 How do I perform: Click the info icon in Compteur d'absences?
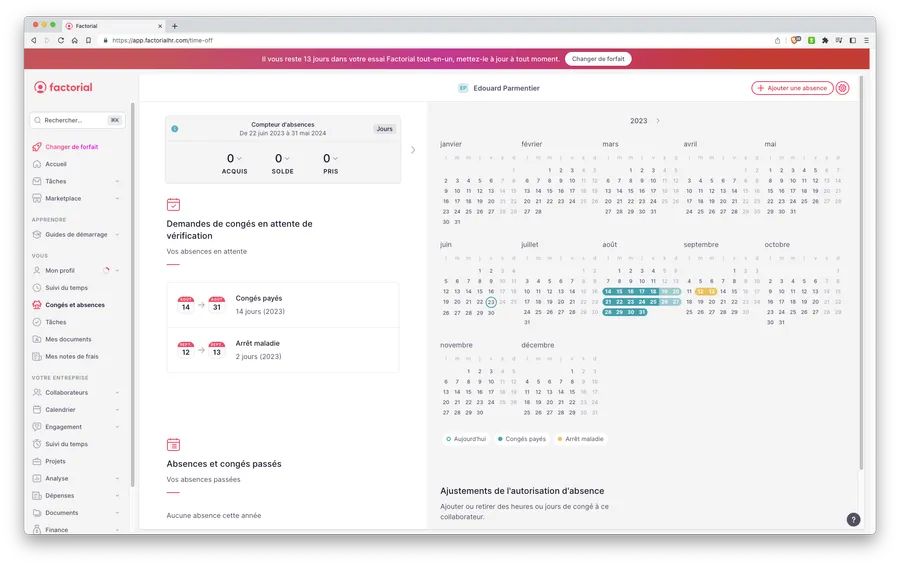pos(175,129)
